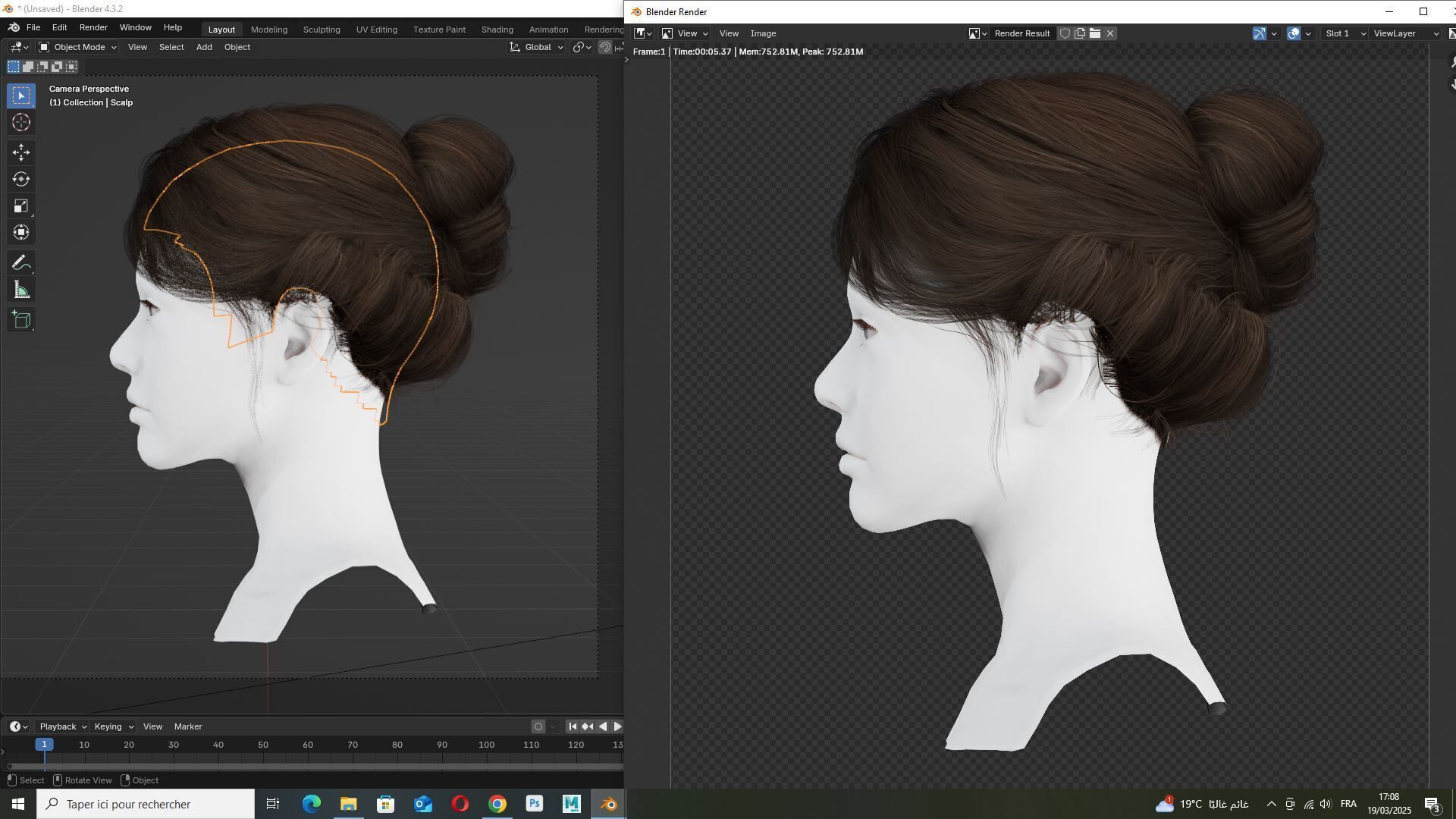
Task: Open the Render menu
Action: coord(93,27)
